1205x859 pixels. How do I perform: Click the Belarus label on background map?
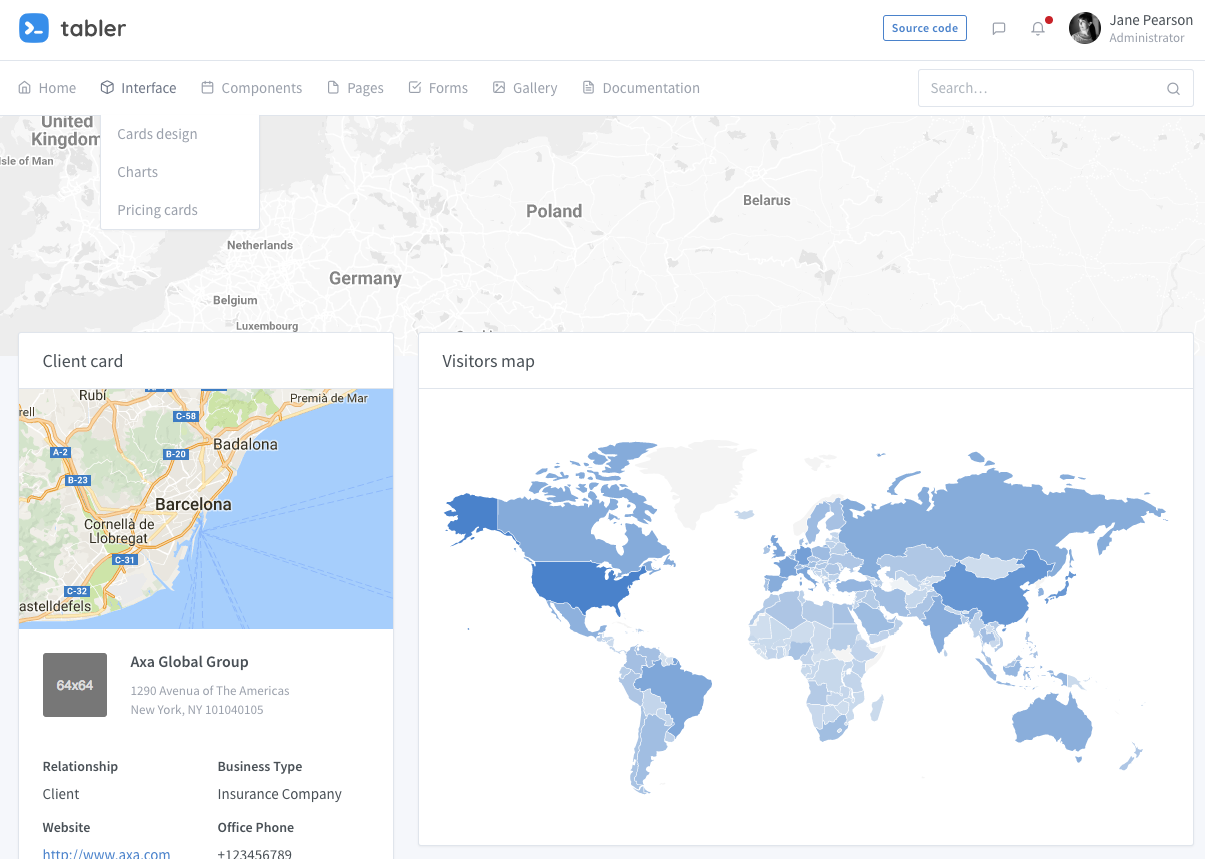tap(767, 200)
